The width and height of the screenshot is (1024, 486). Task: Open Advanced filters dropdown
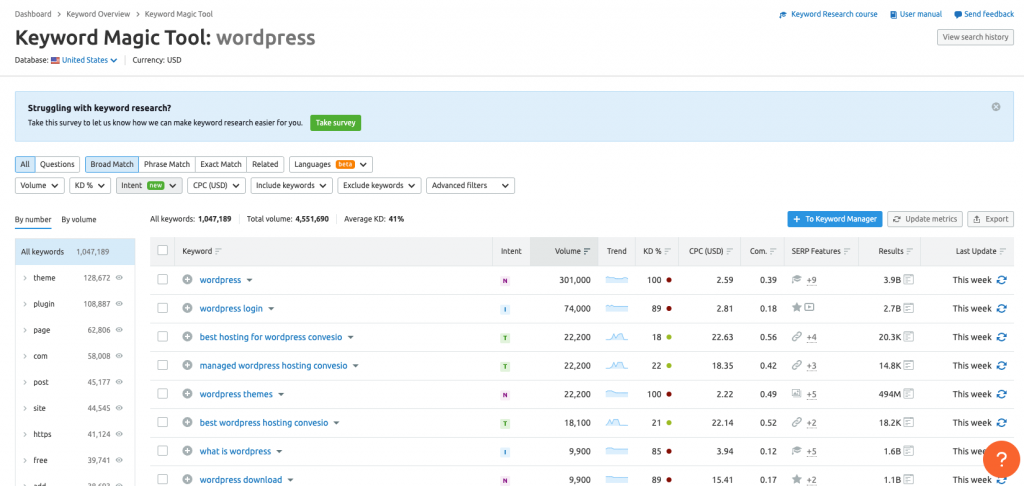pos(470,186)
